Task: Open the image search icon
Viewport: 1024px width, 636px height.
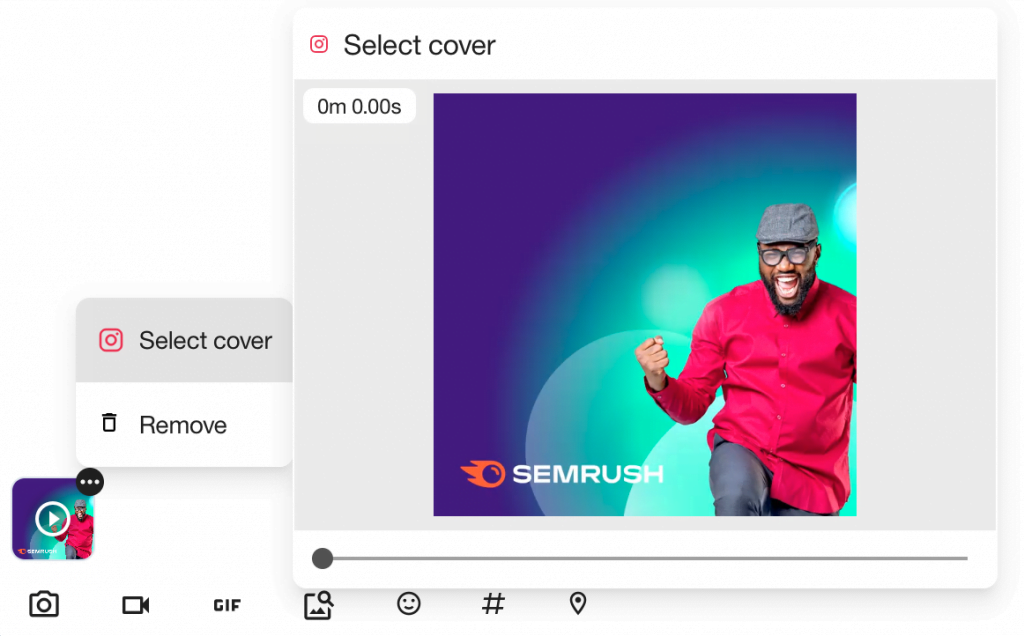Action: click(319, 605)
